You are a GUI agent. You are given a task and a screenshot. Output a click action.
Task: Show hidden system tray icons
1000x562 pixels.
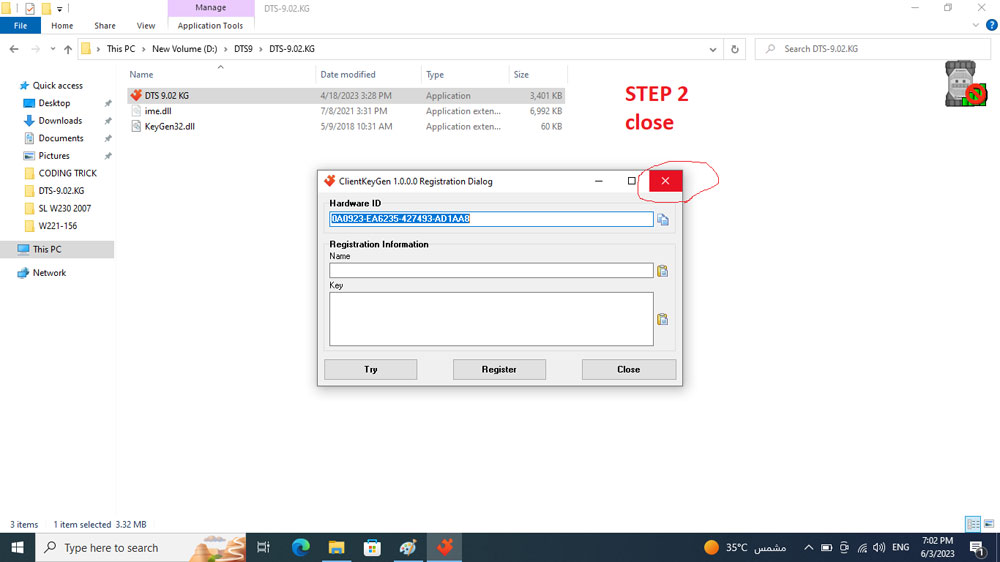[x=808, y=547]
